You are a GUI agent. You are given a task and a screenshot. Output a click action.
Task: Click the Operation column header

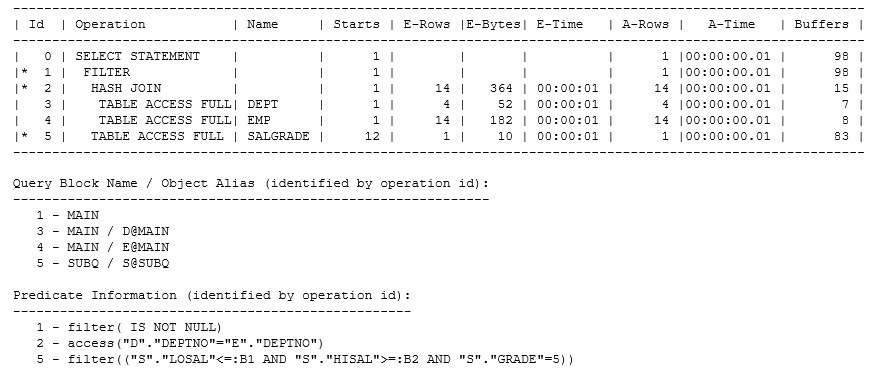[110, 24]
